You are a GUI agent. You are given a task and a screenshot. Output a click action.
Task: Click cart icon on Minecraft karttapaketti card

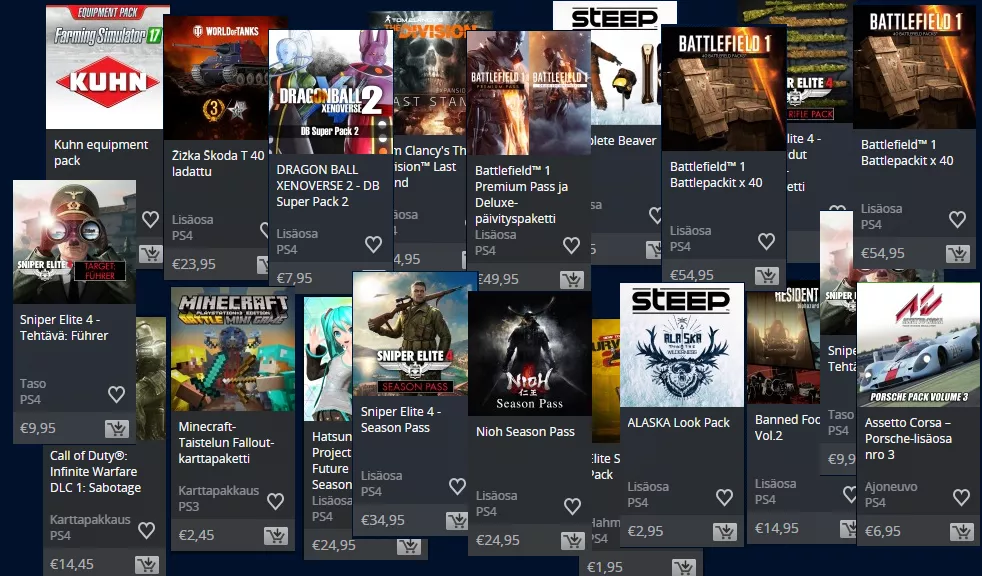(276, 535)
